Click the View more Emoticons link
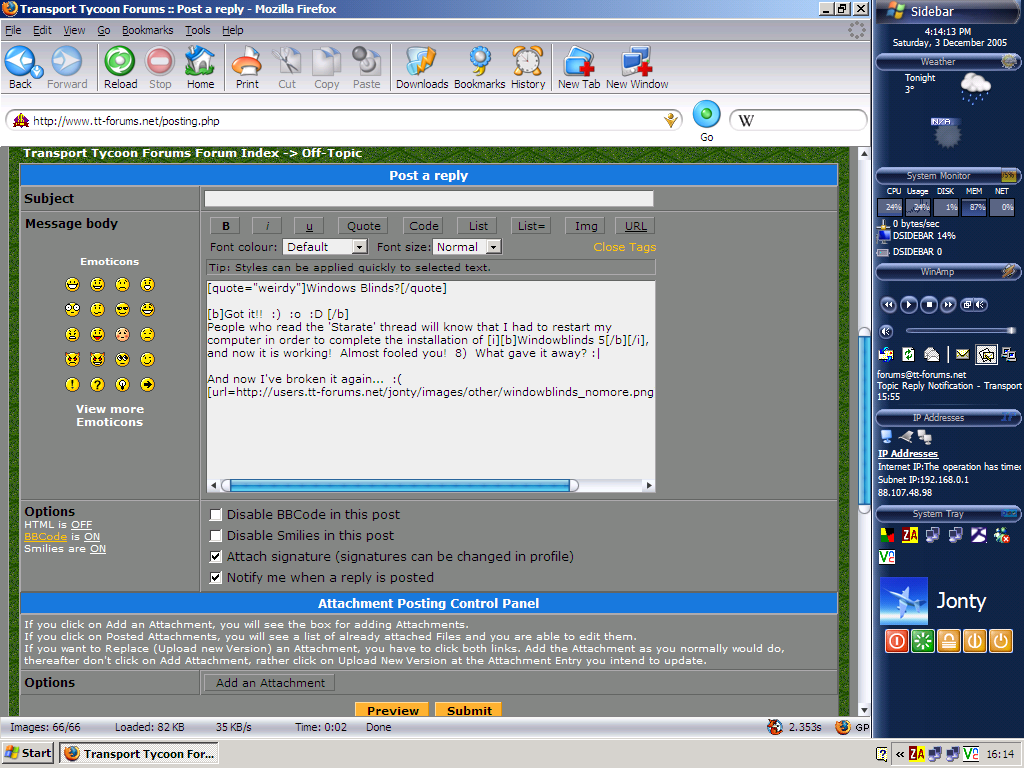The width and height of the screenshot is (1024, 768). pos(109,416)
